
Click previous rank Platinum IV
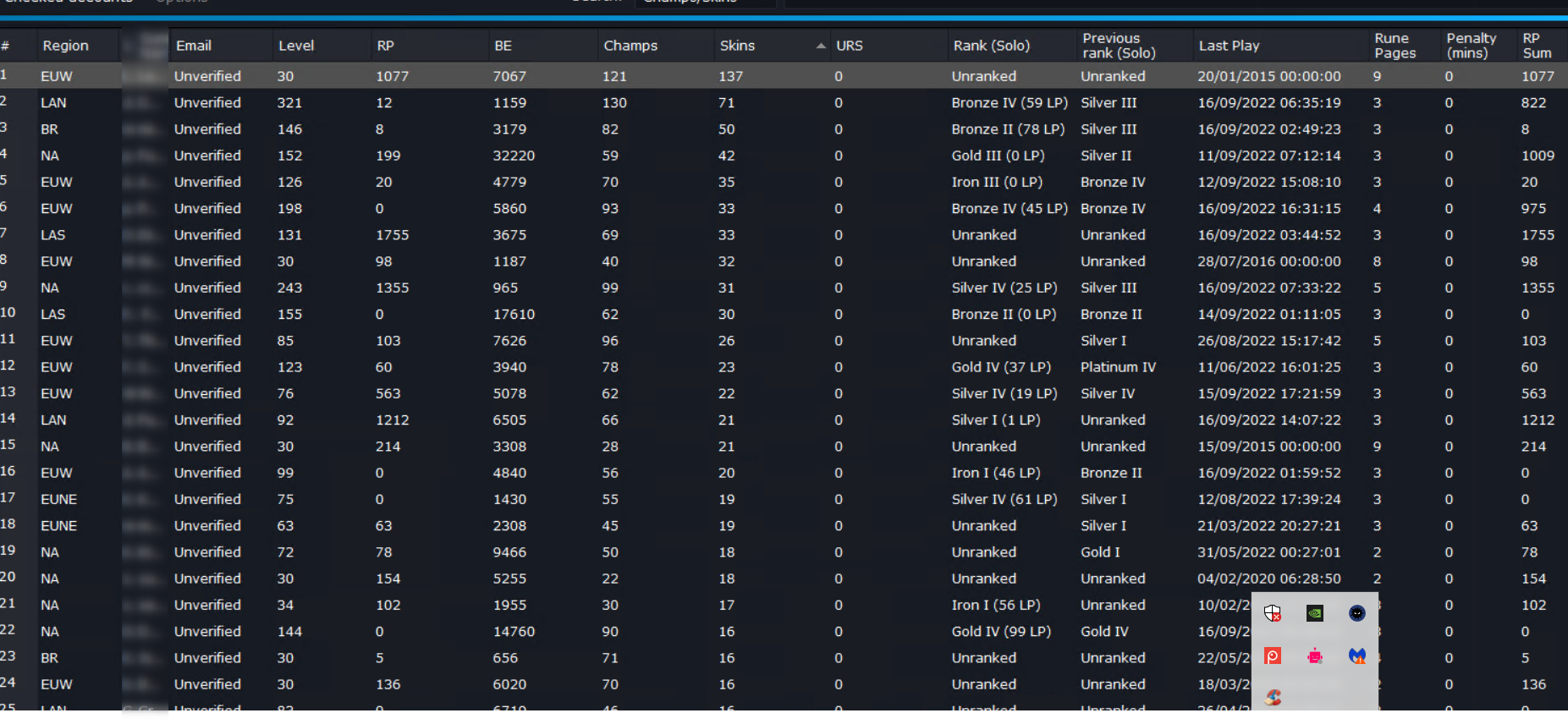tap(1118, 367)
